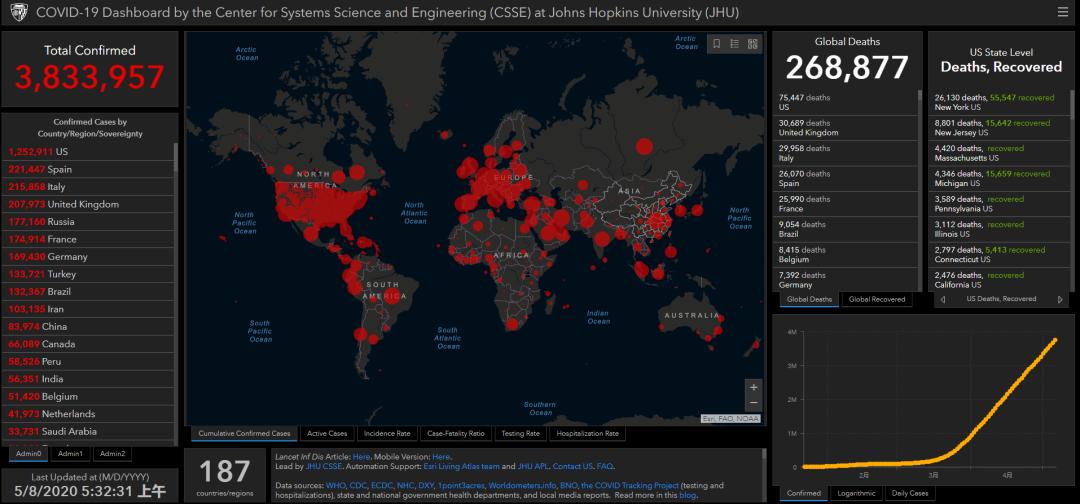The height and width of the screenshot is (504, 1080).
Task: Switch to Global Recovered tab
Action: point(876,299)
